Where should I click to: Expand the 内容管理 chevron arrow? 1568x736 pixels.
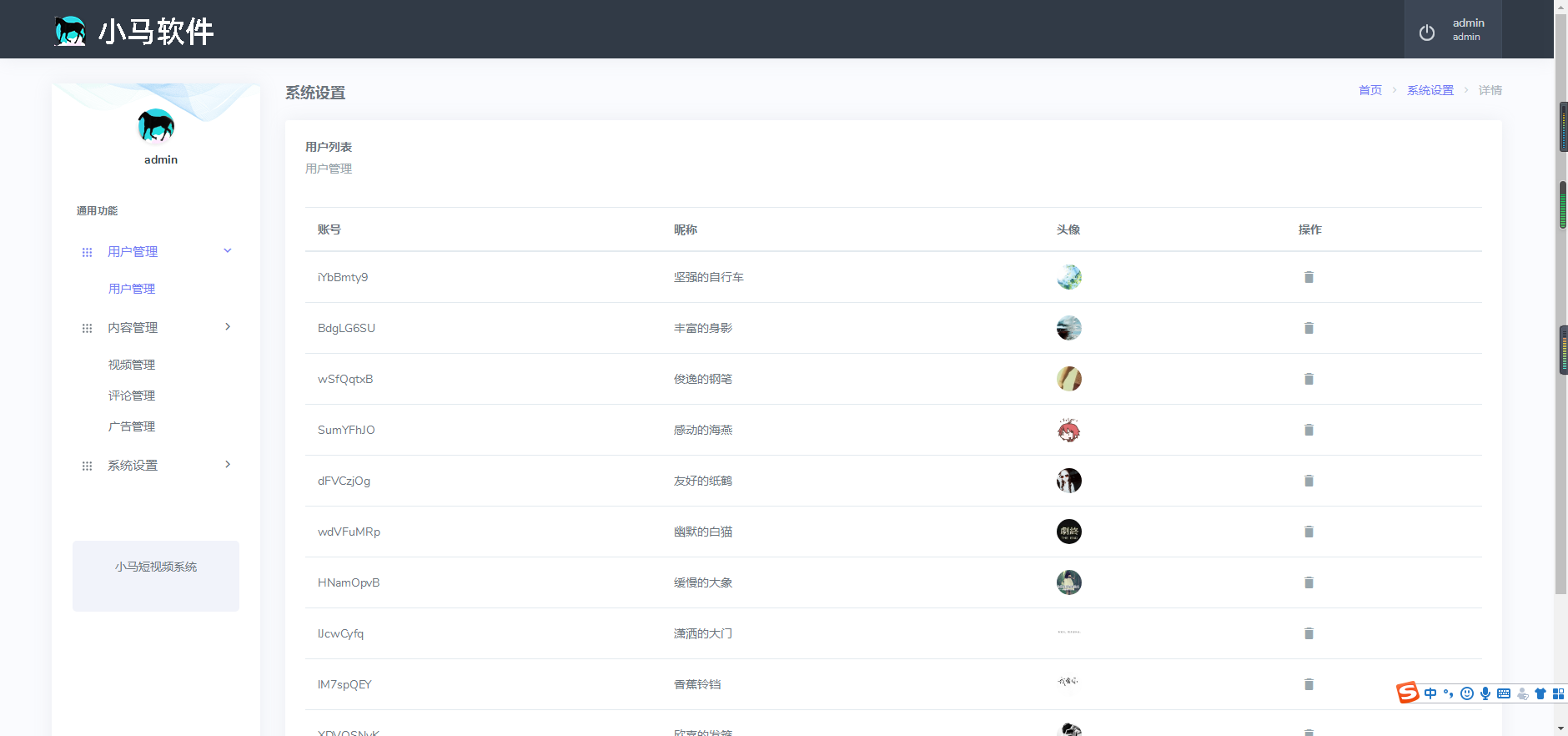(228, 327)
